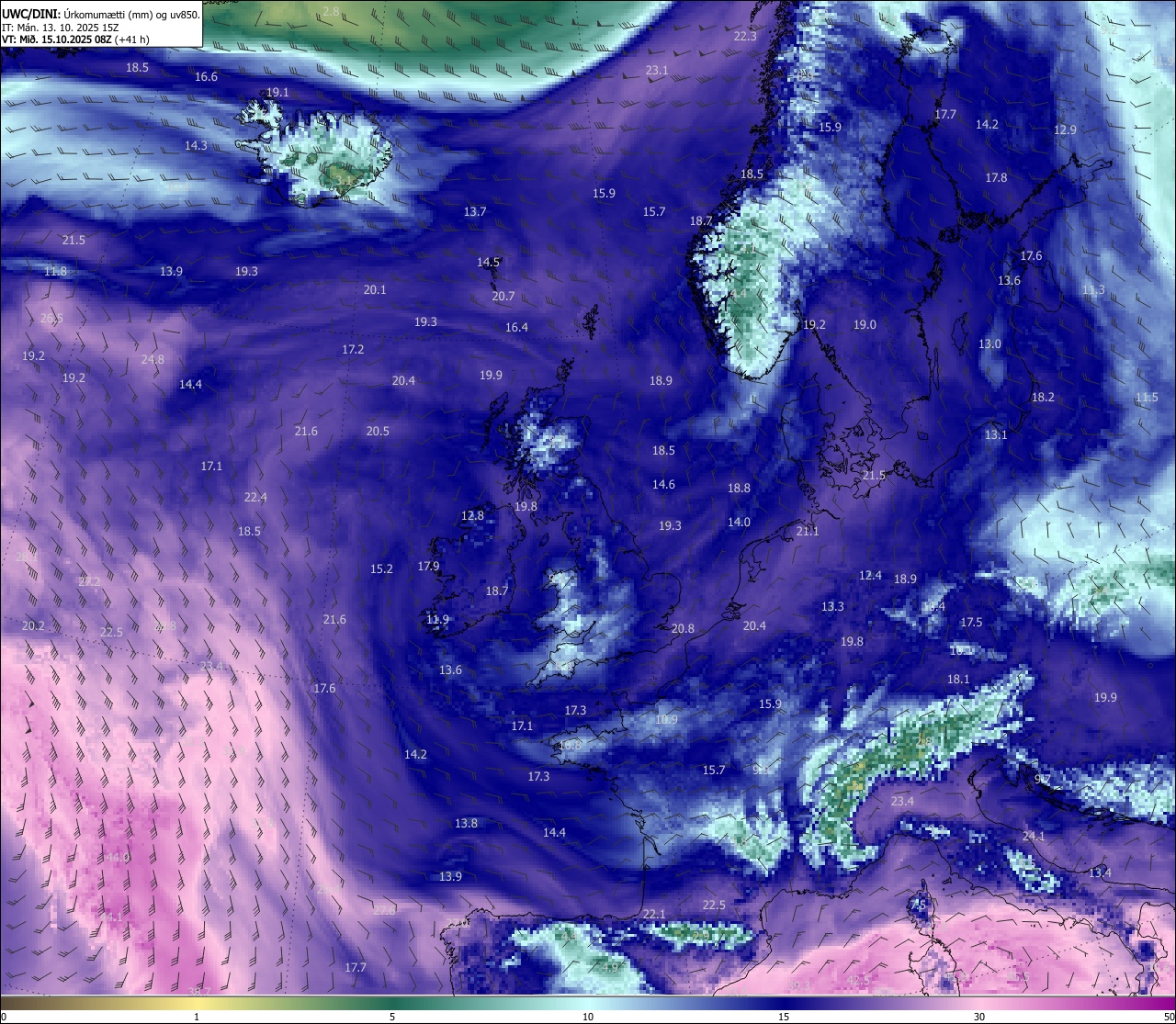Select the 13.7 value label
Screen dimensions: 1176x1024
[475, 212]
